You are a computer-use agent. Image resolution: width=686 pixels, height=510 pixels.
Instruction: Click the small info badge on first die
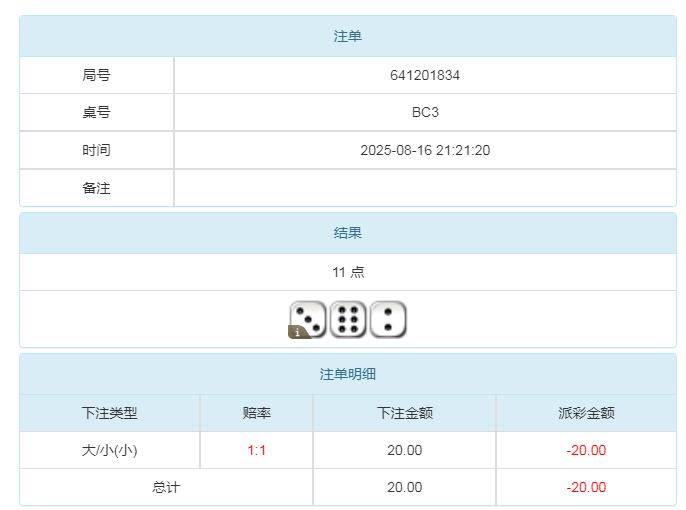pyautogui.click(x=297, y=332)
